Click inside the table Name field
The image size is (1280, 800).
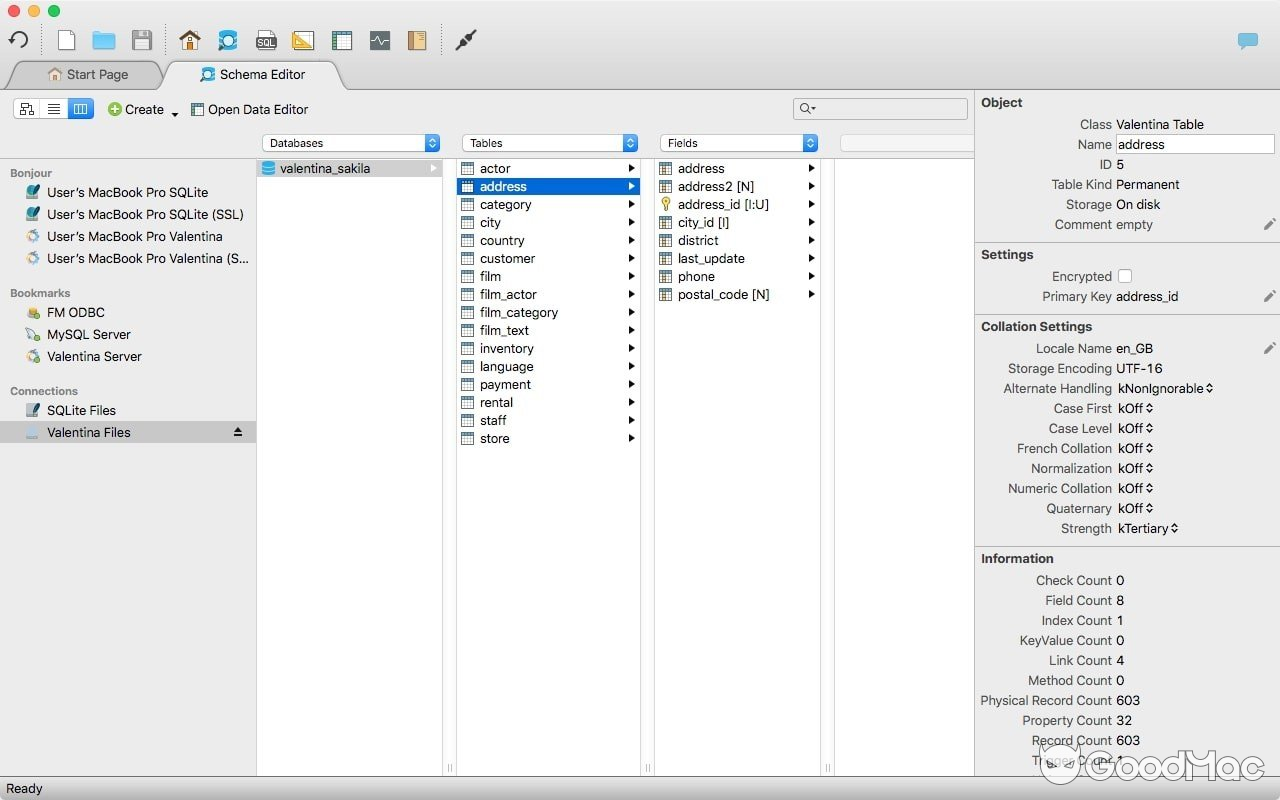tap(1194, 144)
